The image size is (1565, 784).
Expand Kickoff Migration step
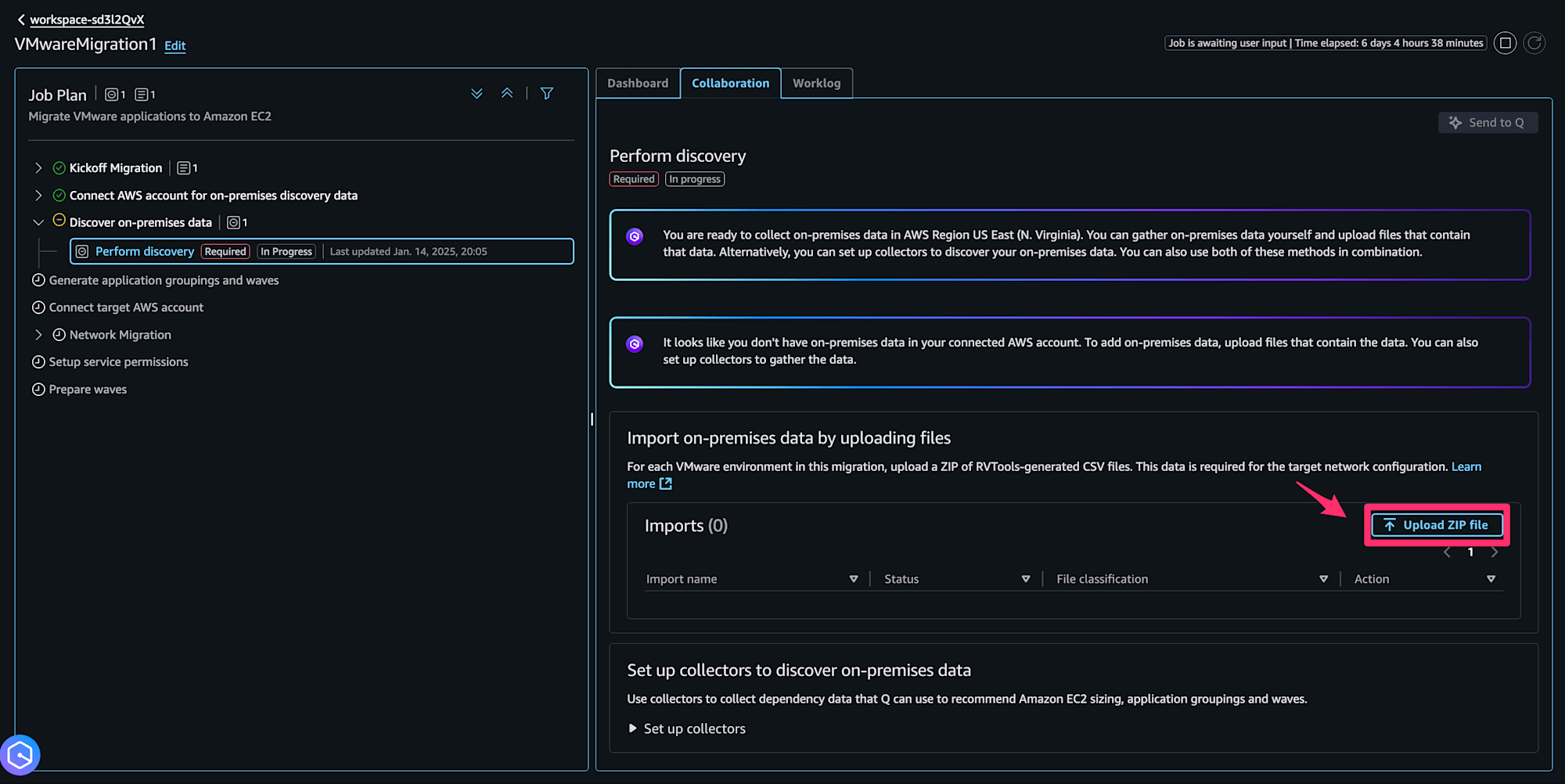point(38,168)
